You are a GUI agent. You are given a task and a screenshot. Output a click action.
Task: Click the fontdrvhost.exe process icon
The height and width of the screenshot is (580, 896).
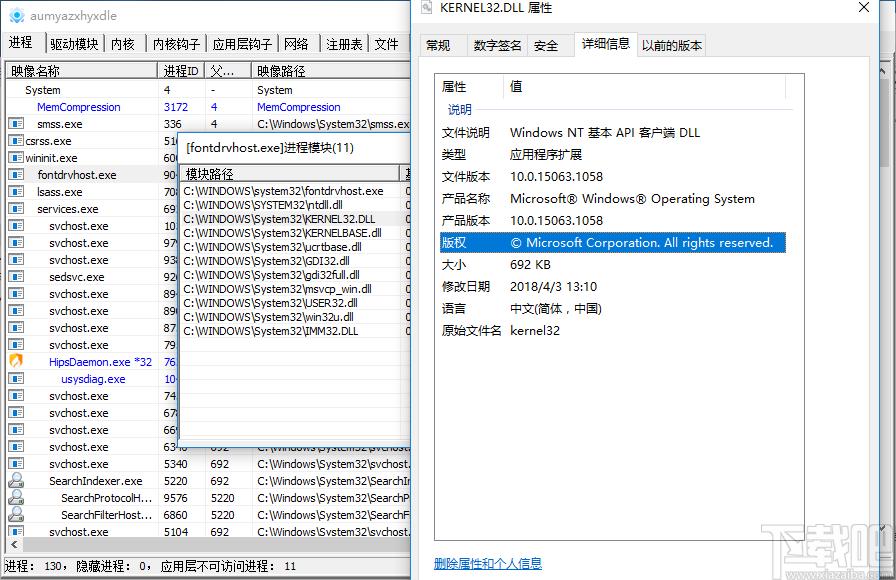click(16, 174)
